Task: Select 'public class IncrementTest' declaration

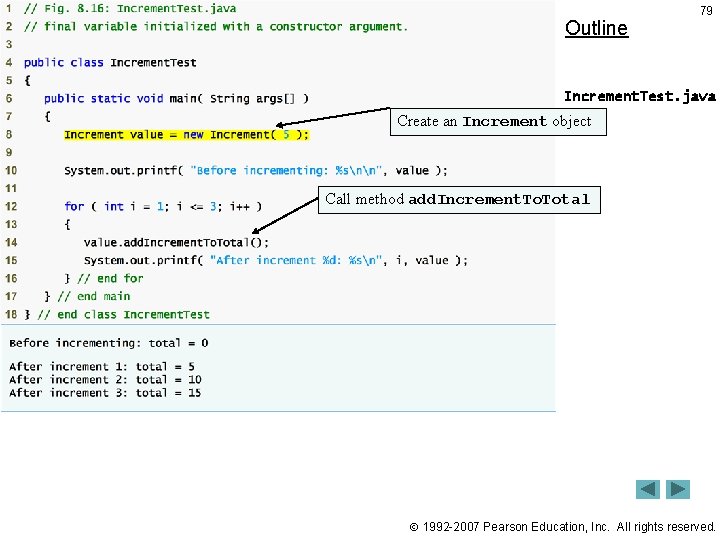Action: (x=110, y=62)
